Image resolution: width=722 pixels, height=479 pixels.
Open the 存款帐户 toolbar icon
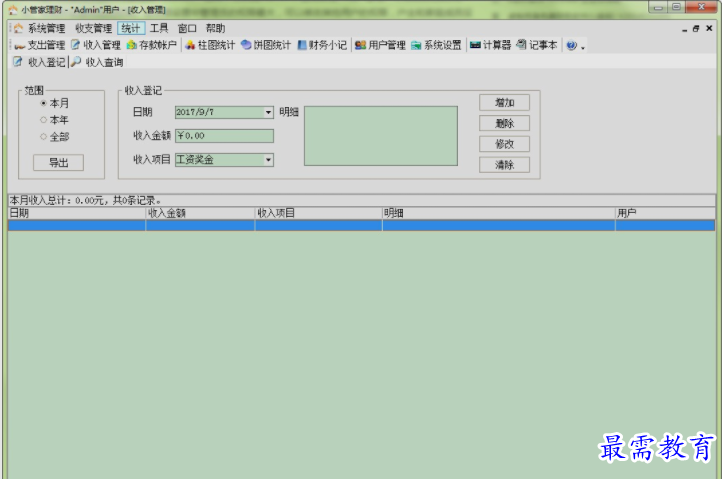[x=151, y=45]
